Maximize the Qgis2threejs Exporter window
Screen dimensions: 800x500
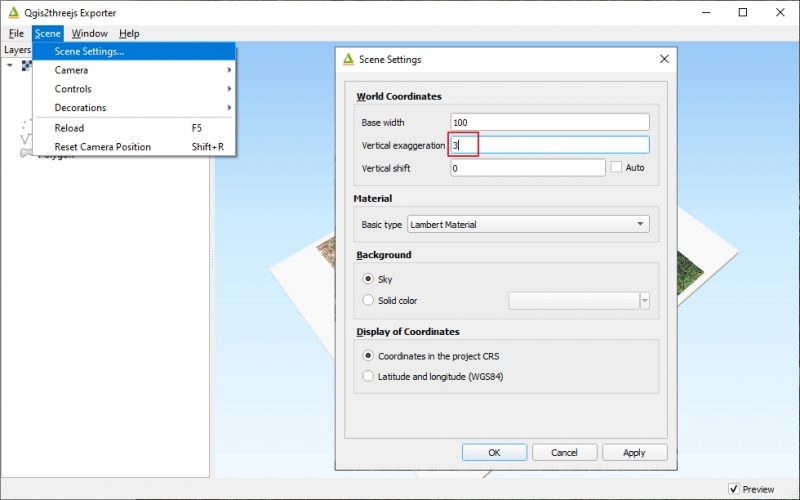click(743, 12)
